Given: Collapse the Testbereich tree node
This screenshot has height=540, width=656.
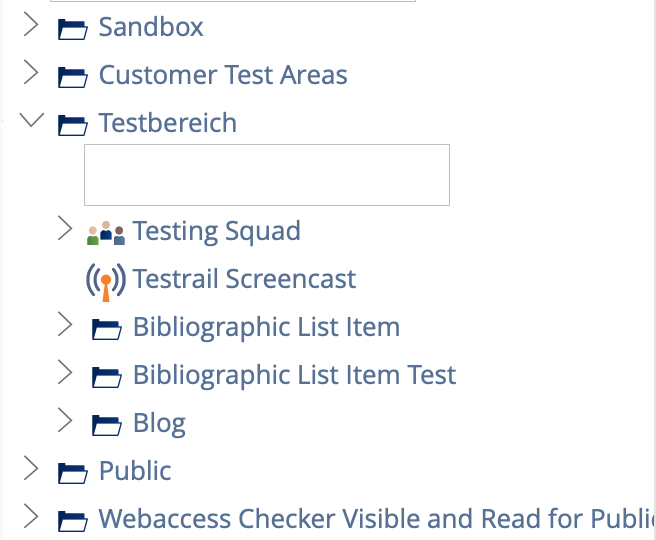Looking at the screenshot, I should [31, 122].
